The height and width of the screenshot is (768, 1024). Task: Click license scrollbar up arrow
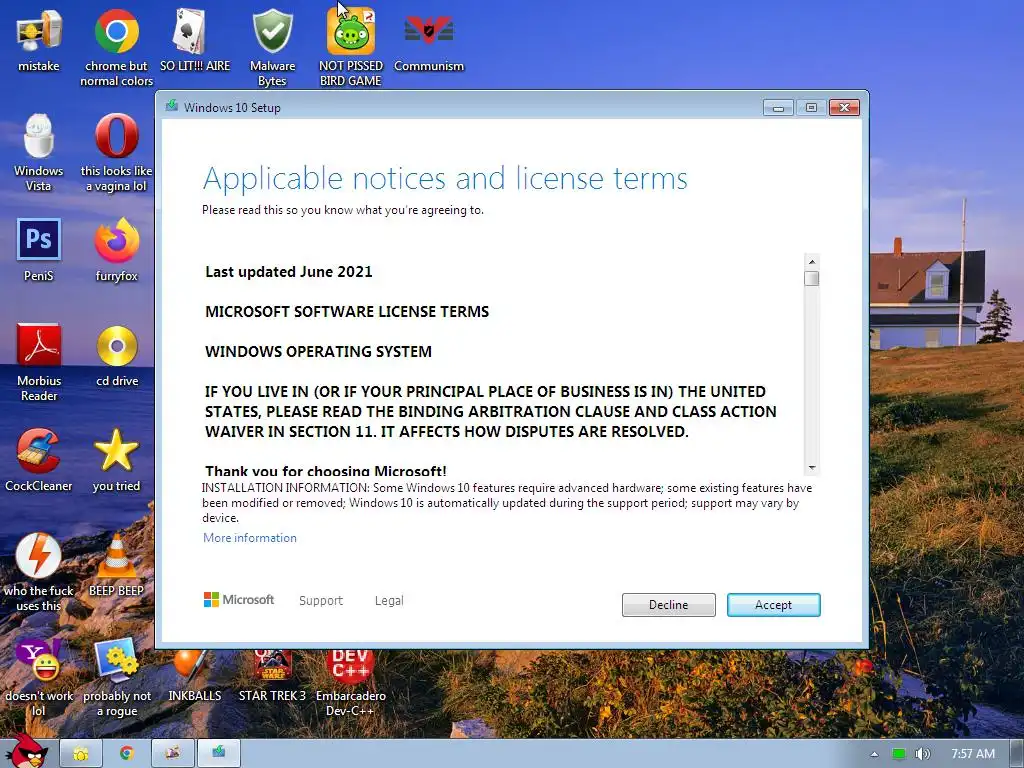coord(812,262)
